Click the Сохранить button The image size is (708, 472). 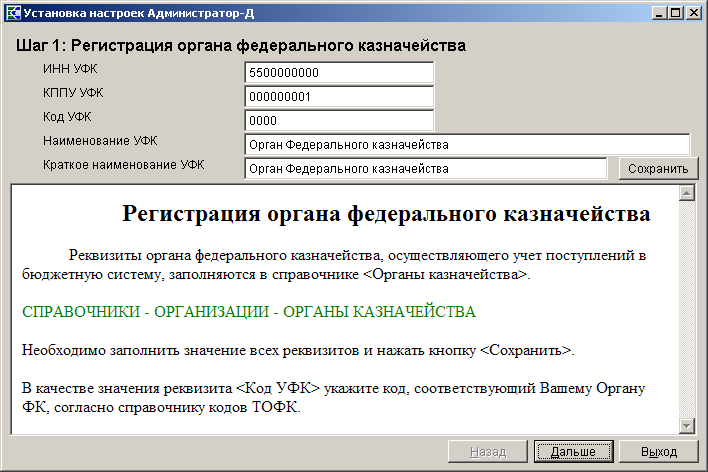click(658, 168)
